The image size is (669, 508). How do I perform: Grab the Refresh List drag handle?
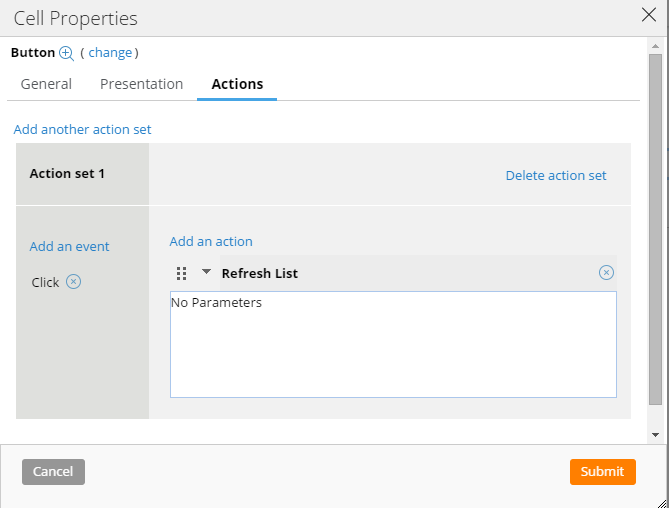(181, 273)
